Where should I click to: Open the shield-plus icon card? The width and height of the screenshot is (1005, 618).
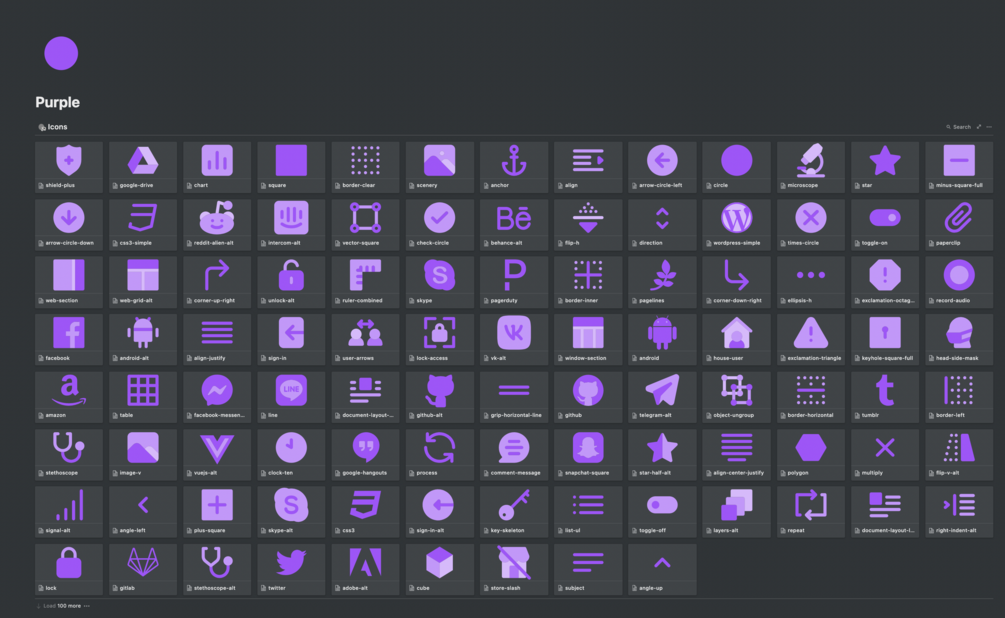[69, 167]
